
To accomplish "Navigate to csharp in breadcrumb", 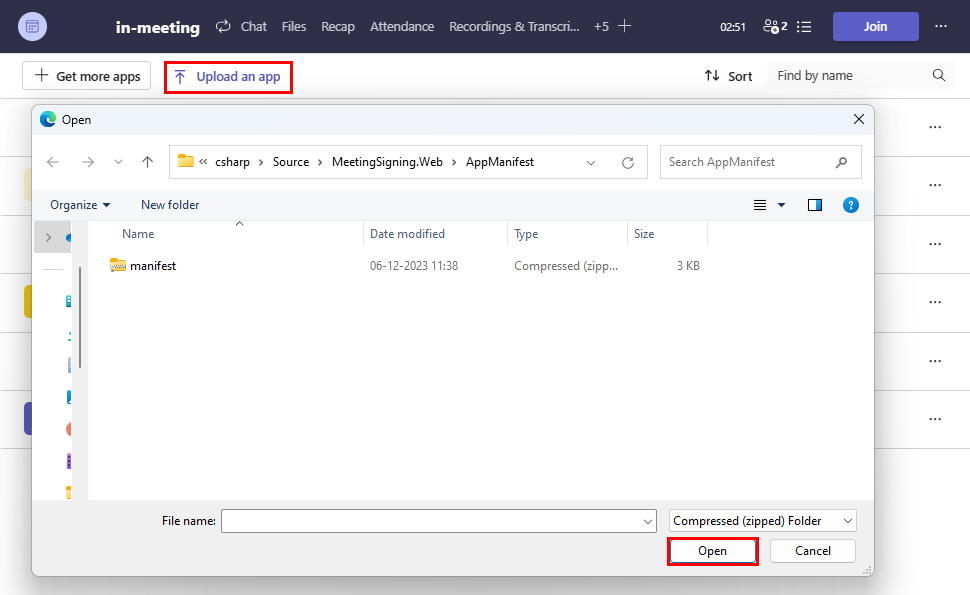I will coord(233,162).
